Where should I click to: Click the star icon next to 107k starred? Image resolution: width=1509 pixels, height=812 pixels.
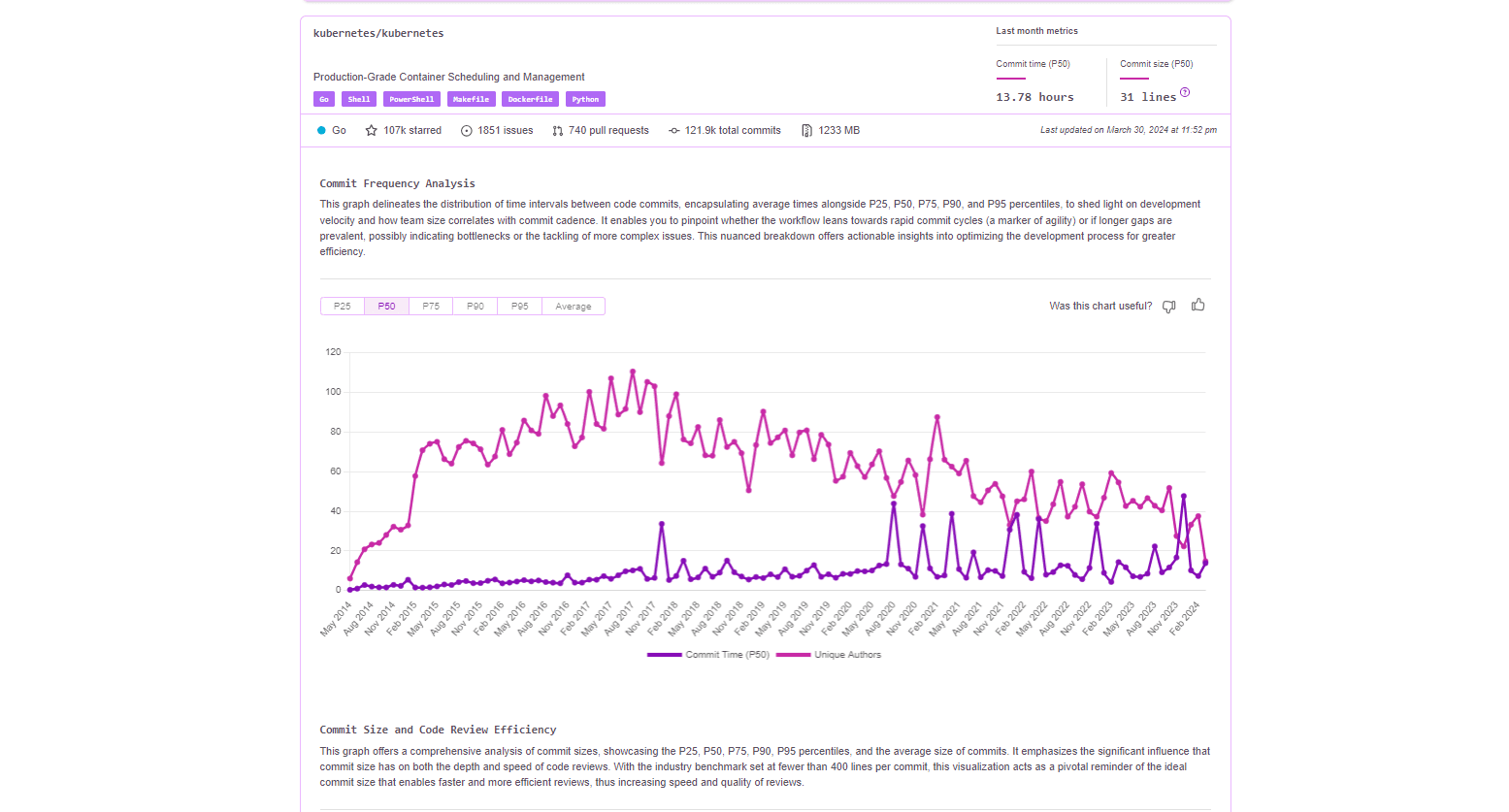(373, 130)
